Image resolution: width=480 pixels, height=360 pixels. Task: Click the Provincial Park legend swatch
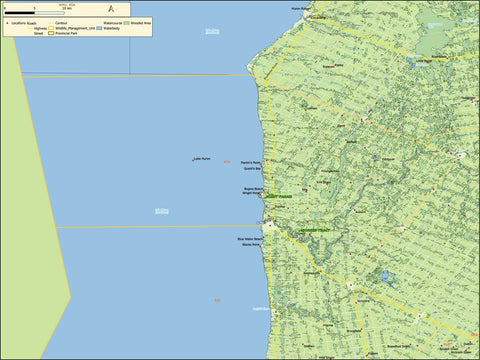pyautogui.click(x=51, y=33)
